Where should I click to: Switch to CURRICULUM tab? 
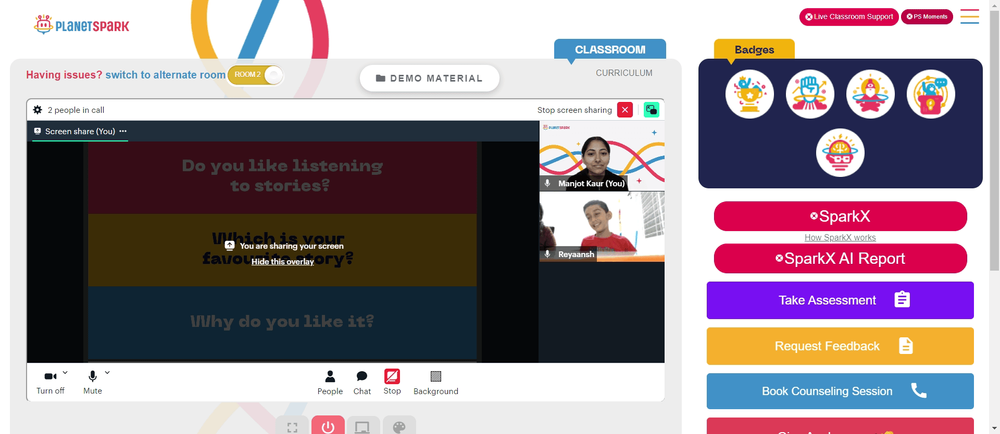[624, 73]
